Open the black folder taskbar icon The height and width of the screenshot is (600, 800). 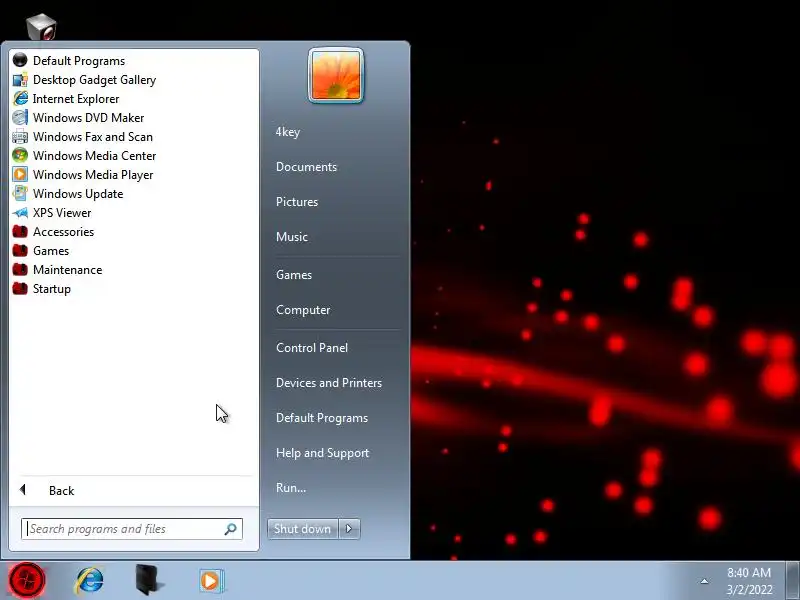pyautogui.click(x=149, y=580)
